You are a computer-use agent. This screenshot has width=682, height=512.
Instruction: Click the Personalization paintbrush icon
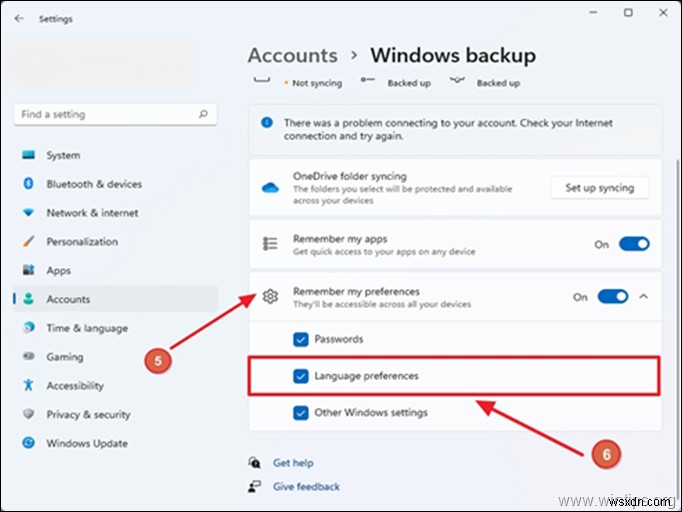pos(29,241)
